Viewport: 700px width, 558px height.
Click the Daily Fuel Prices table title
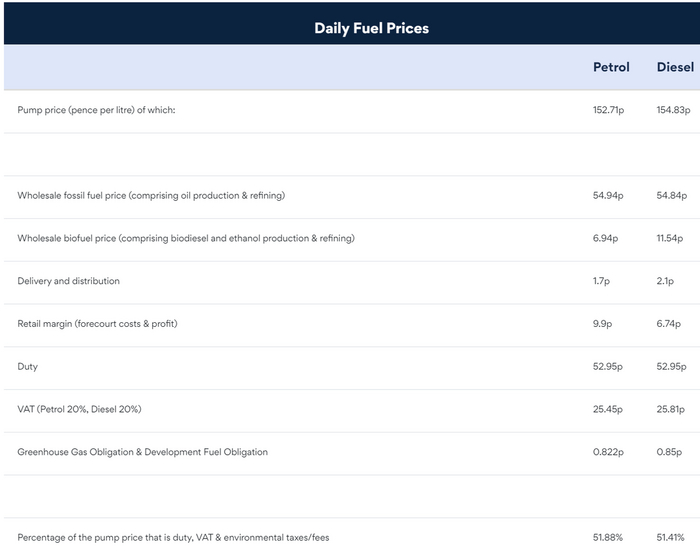click(371, 28)
